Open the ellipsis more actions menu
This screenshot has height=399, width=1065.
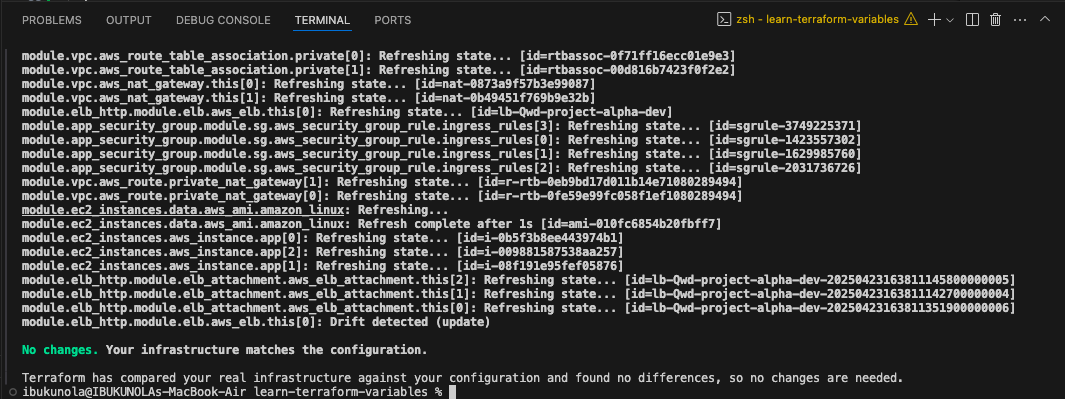coord(1019,20)
